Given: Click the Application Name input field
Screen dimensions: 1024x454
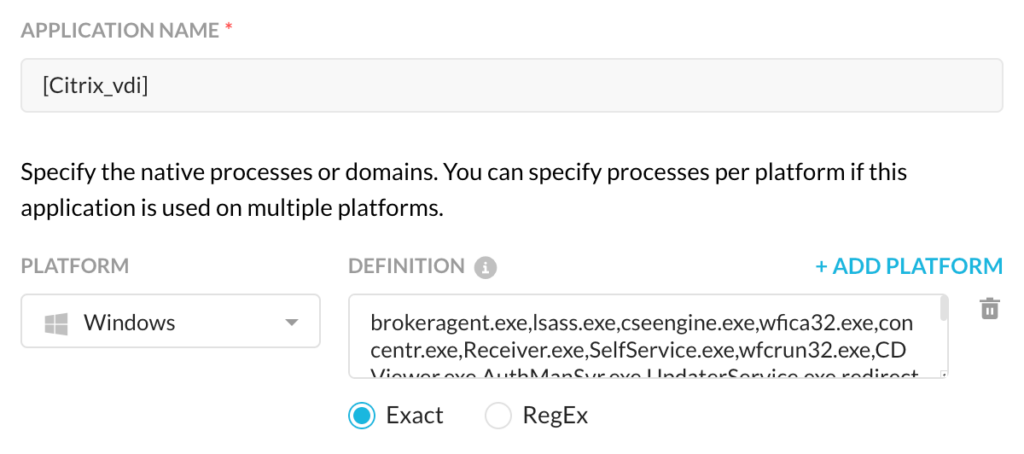Looking at the screenshot, I should pos(511,86).
